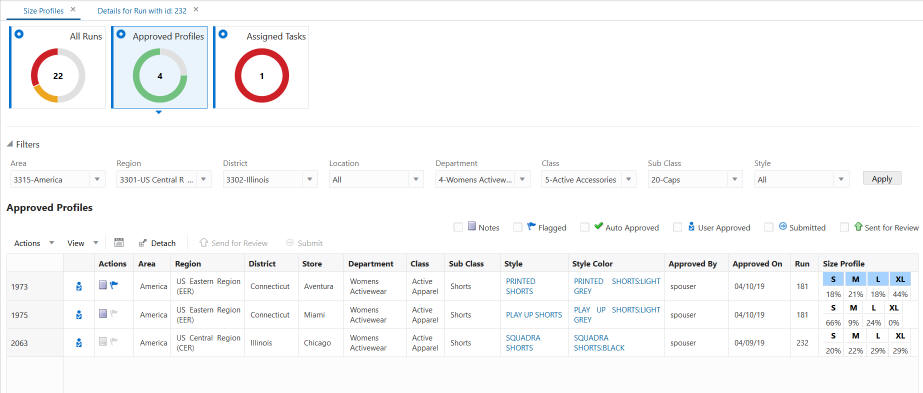Open PLAY UP SHORTS:LIGHT GREY style color link
923x393 pixels.
(617, 315)
